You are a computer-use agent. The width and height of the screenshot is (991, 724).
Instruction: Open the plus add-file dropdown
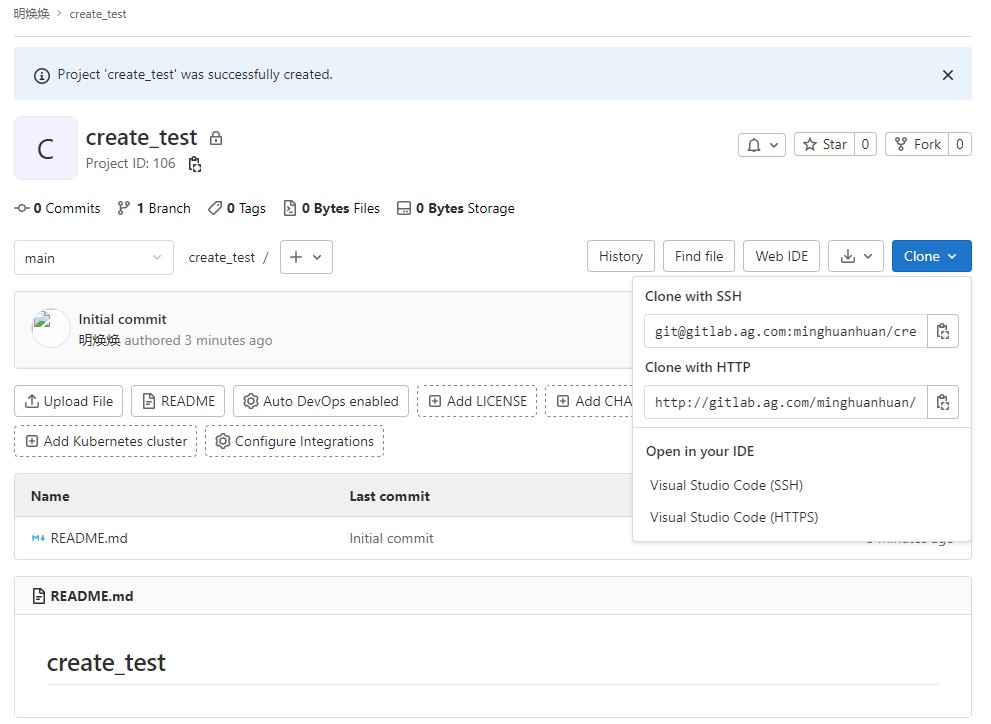coord(306,257)
